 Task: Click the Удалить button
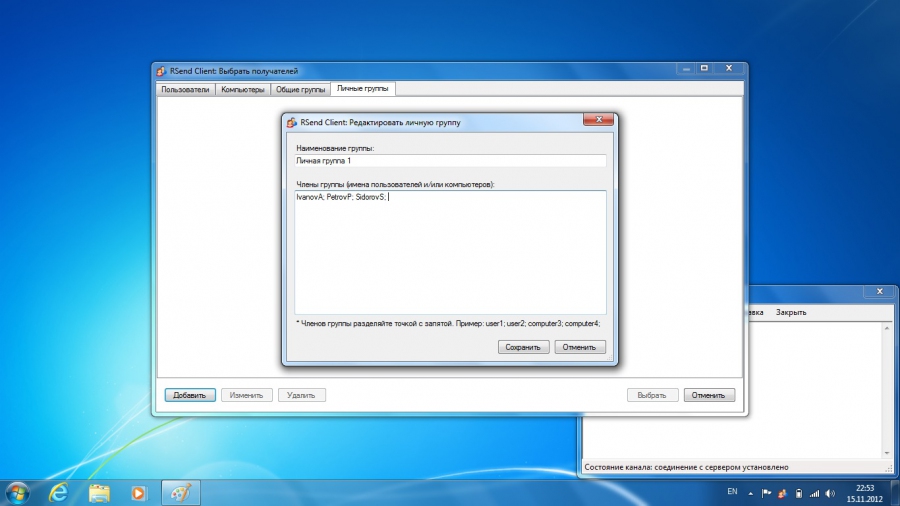click(x=301, y=395)
